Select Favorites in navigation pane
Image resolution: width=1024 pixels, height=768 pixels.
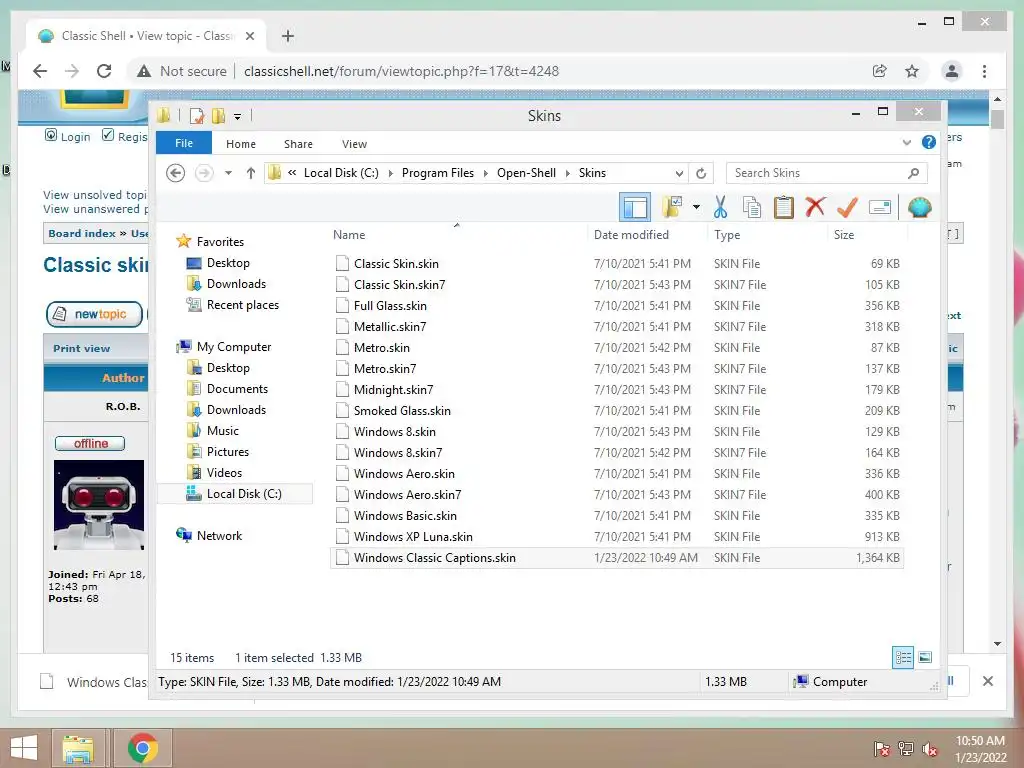(x=220, y=242)
